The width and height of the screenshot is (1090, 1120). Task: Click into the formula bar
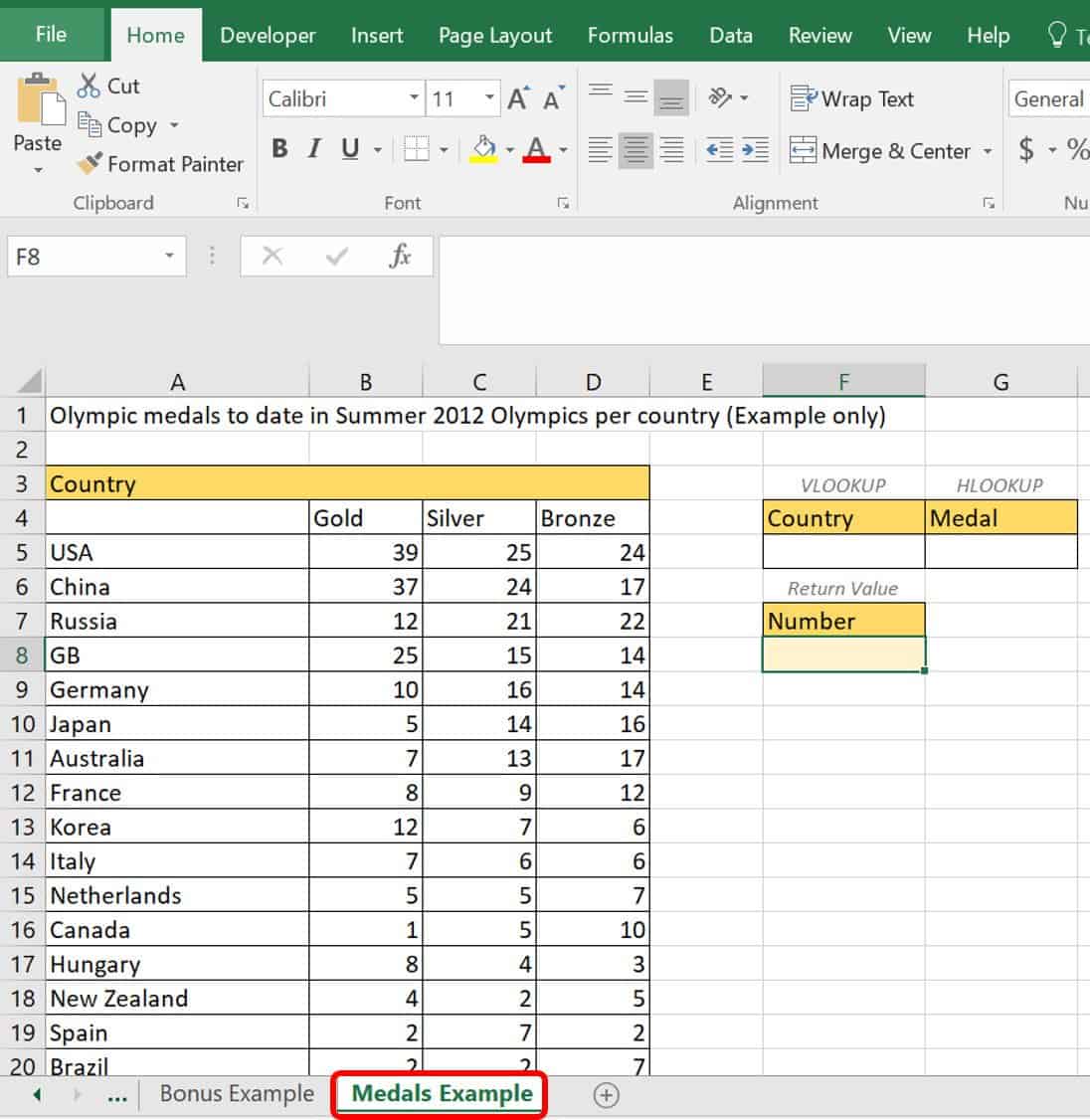click(x=764, y=290)
